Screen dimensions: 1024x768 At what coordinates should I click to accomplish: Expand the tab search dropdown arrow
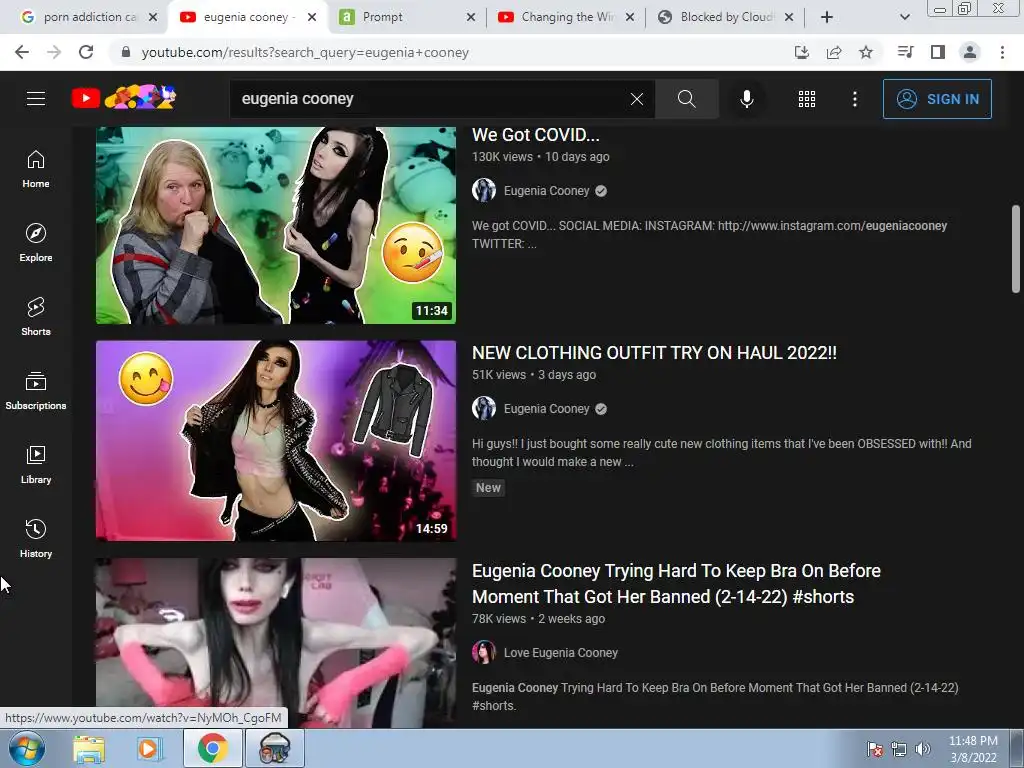[x=904, y=17]
